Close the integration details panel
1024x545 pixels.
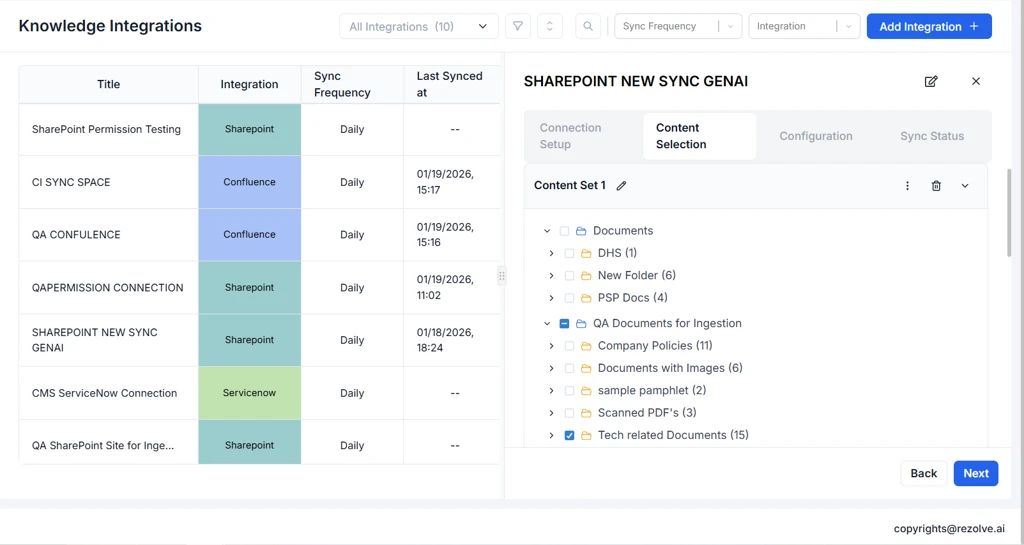pyautogui.click(x=976, y=81)
